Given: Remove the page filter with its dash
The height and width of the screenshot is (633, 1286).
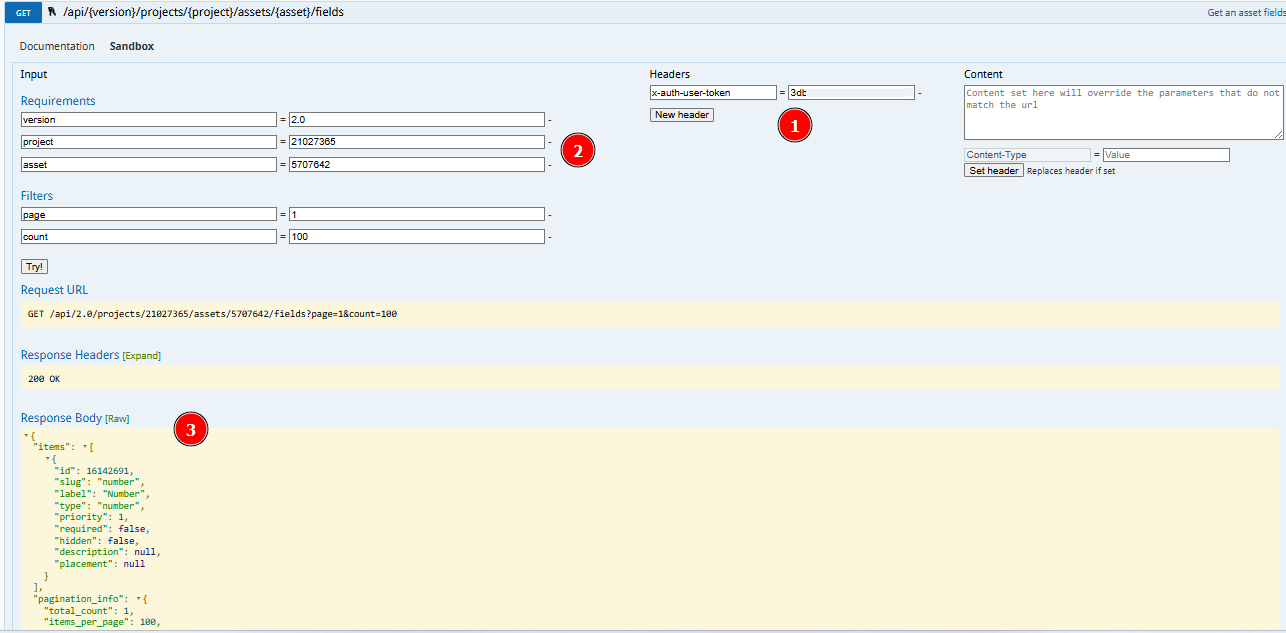Looking at the screenshot, I should [550, 215].
